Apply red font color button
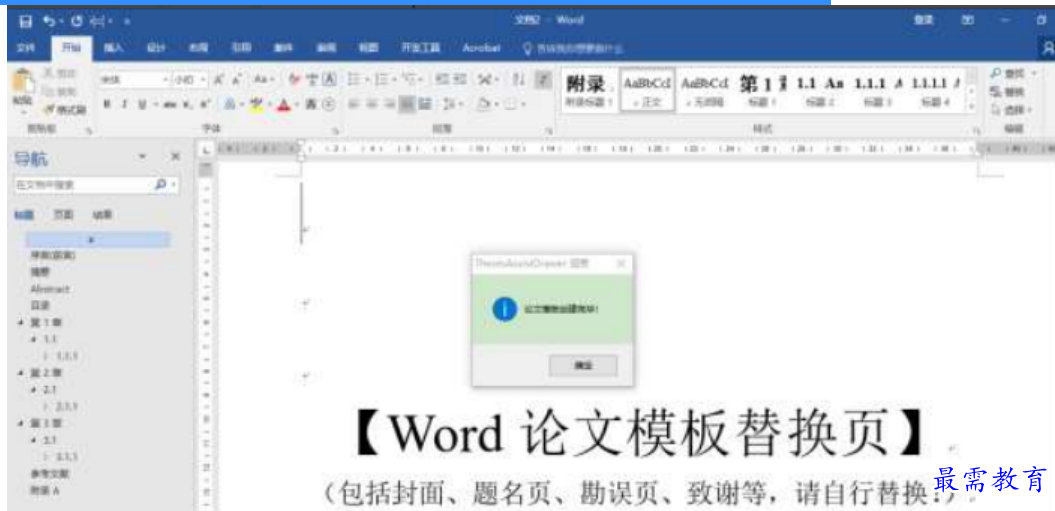This screenshot has width=1055, height=511. tap(285, 104)
